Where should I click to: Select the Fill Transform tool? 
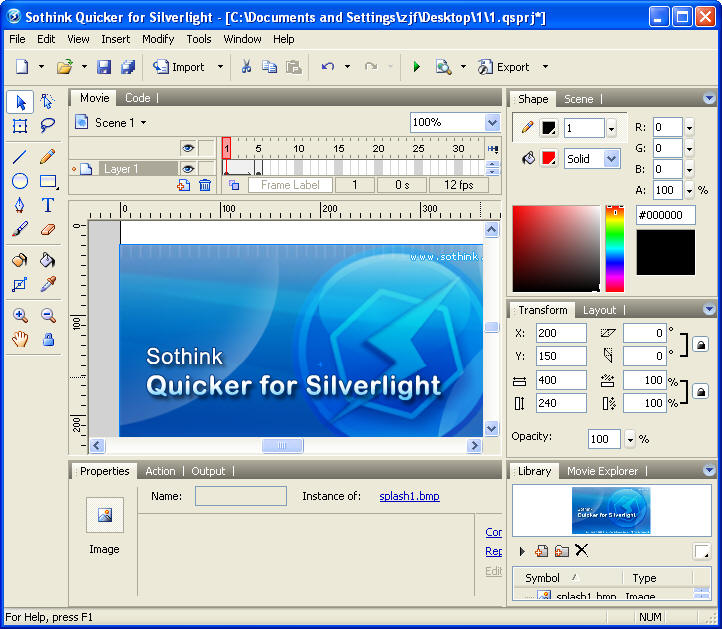coord(20,285)
